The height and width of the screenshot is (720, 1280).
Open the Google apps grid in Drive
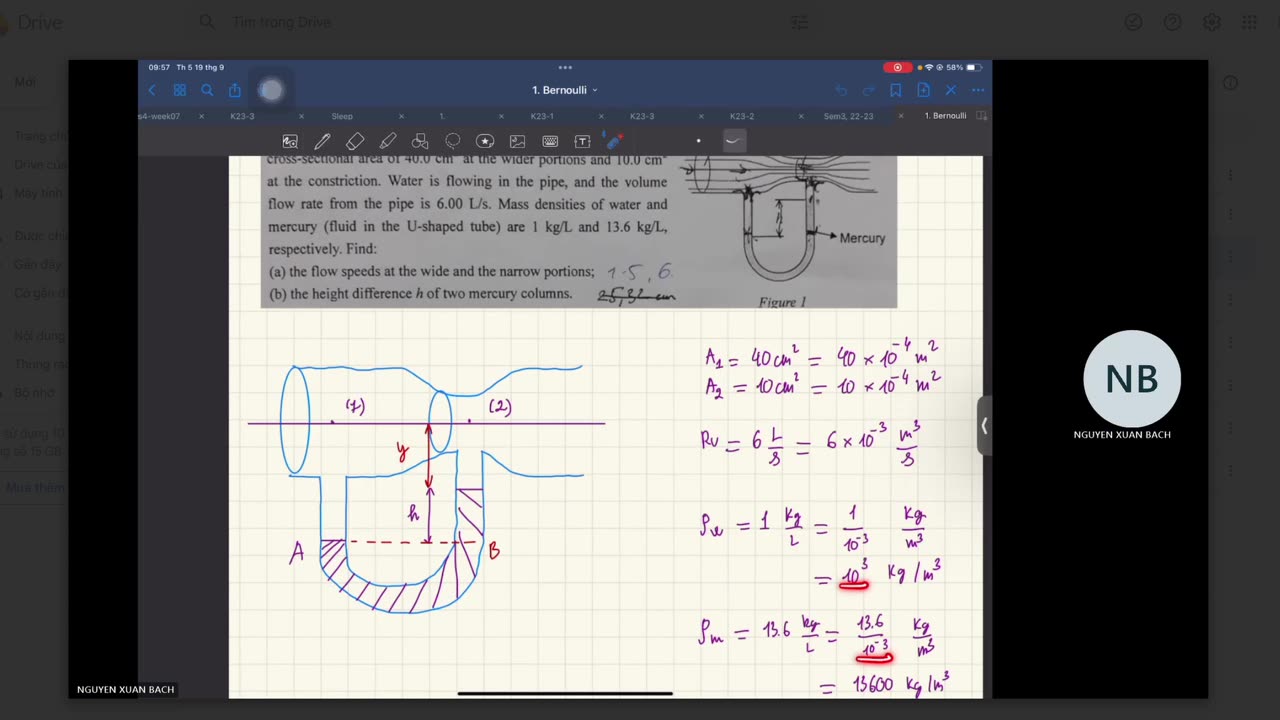pos(1249,22)
